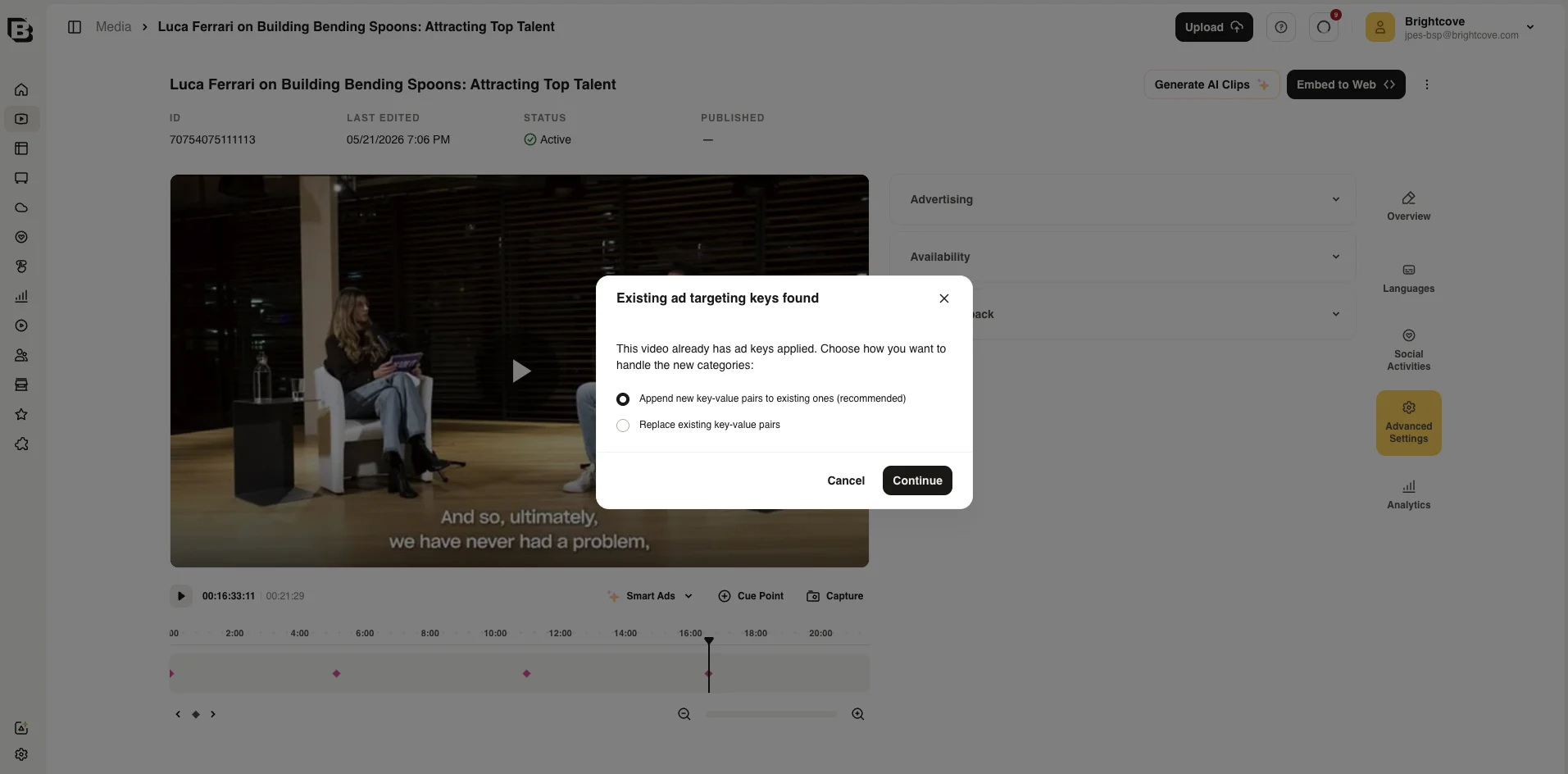Open the AI image icon above settings gear

(21, 728)
